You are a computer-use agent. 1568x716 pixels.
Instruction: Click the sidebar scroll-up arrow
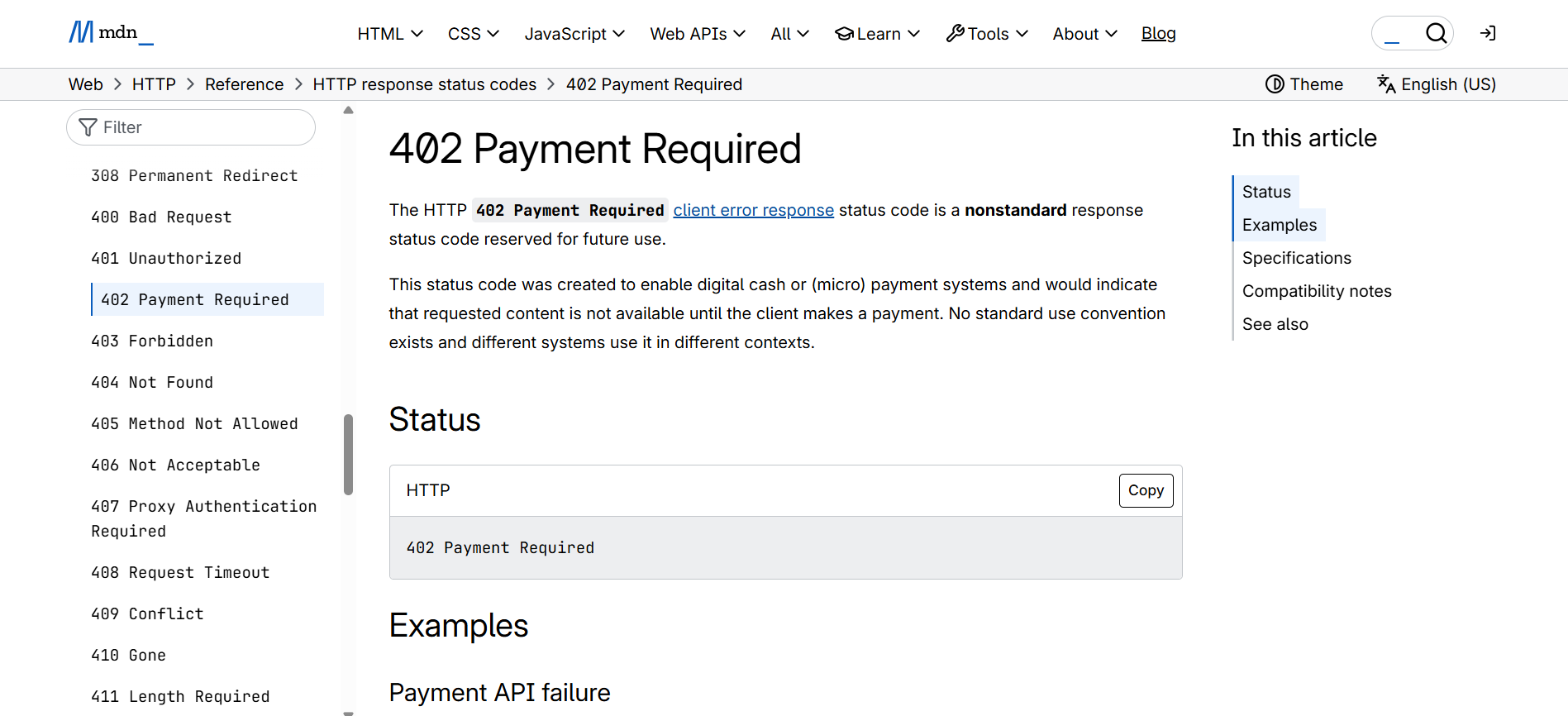348,110
